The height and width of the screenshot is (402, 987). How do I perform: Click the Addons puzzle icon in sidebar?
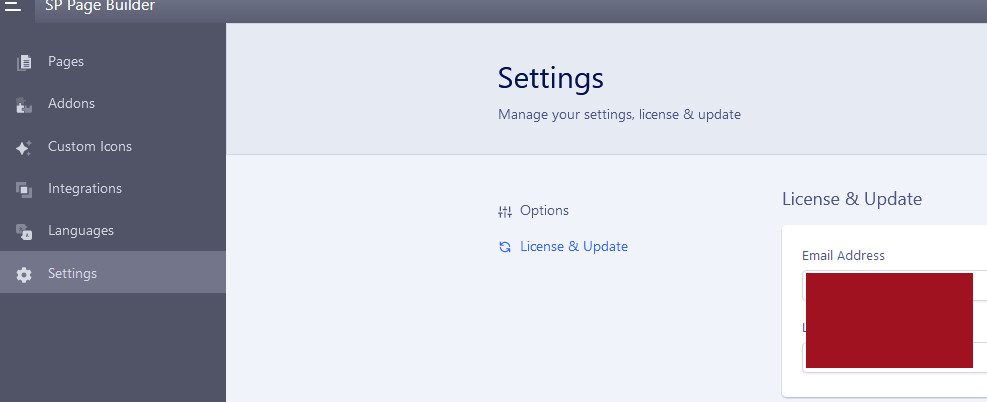24,105
